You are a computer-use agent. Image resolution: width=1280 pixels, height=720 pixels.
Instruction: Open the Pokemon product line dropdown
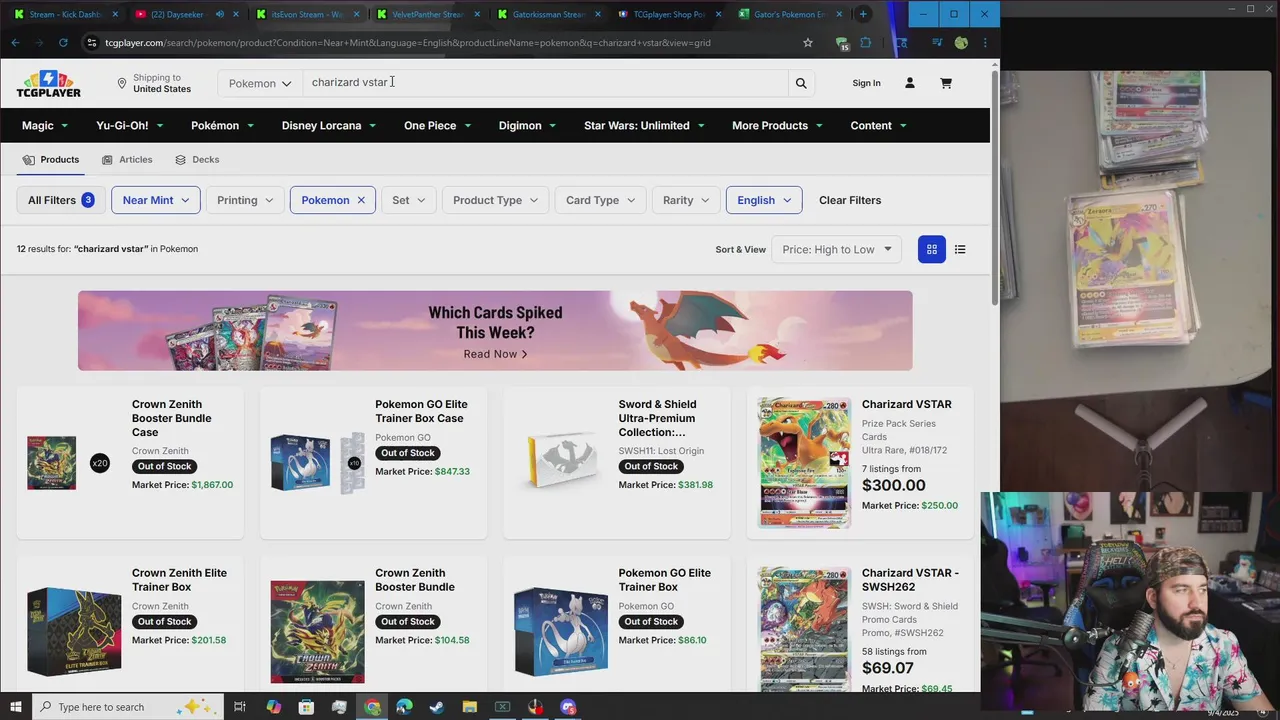tap(260, 83)
